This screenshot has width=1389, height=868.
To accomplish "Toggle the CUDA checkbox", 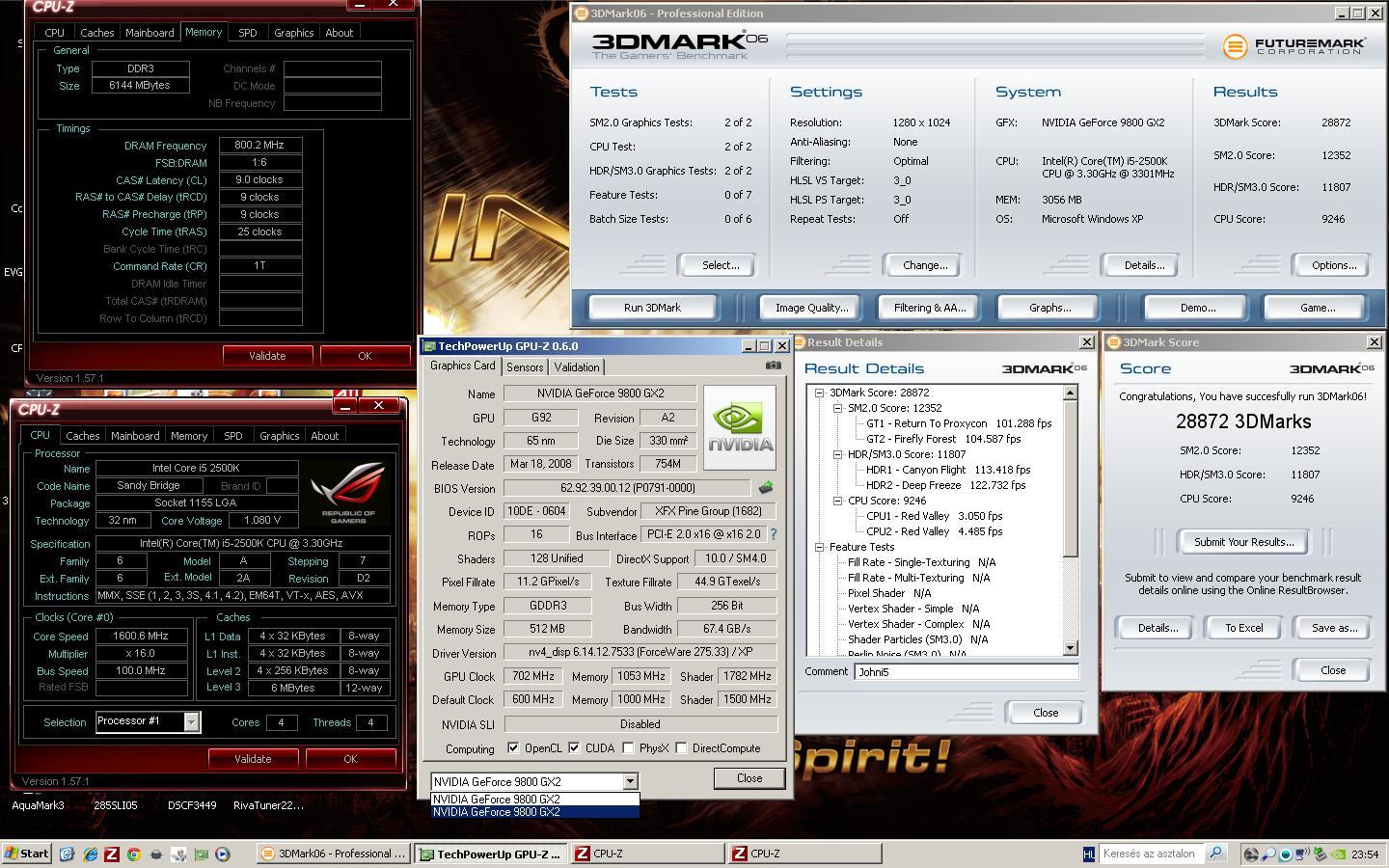I will click(574, 748).
